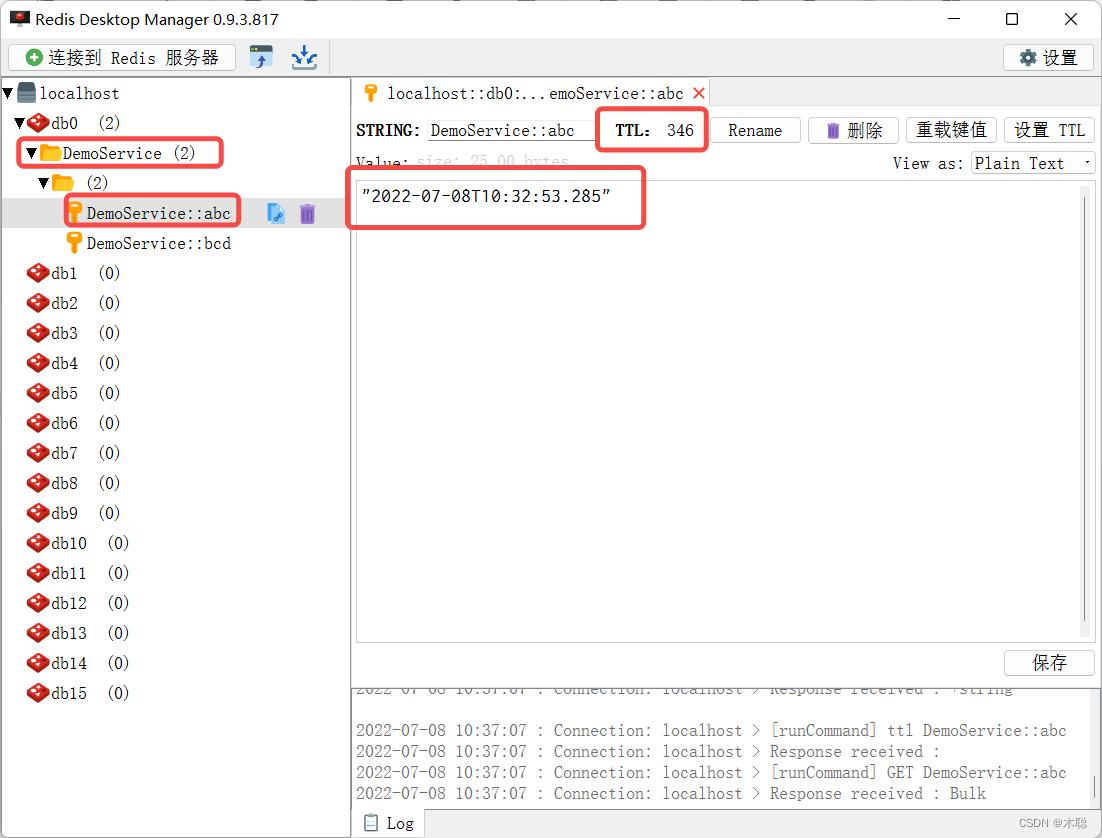Viewport: 1102px width, 838px height.
Task: Open the View as Plain Text dropdown
Action: 1032,163
